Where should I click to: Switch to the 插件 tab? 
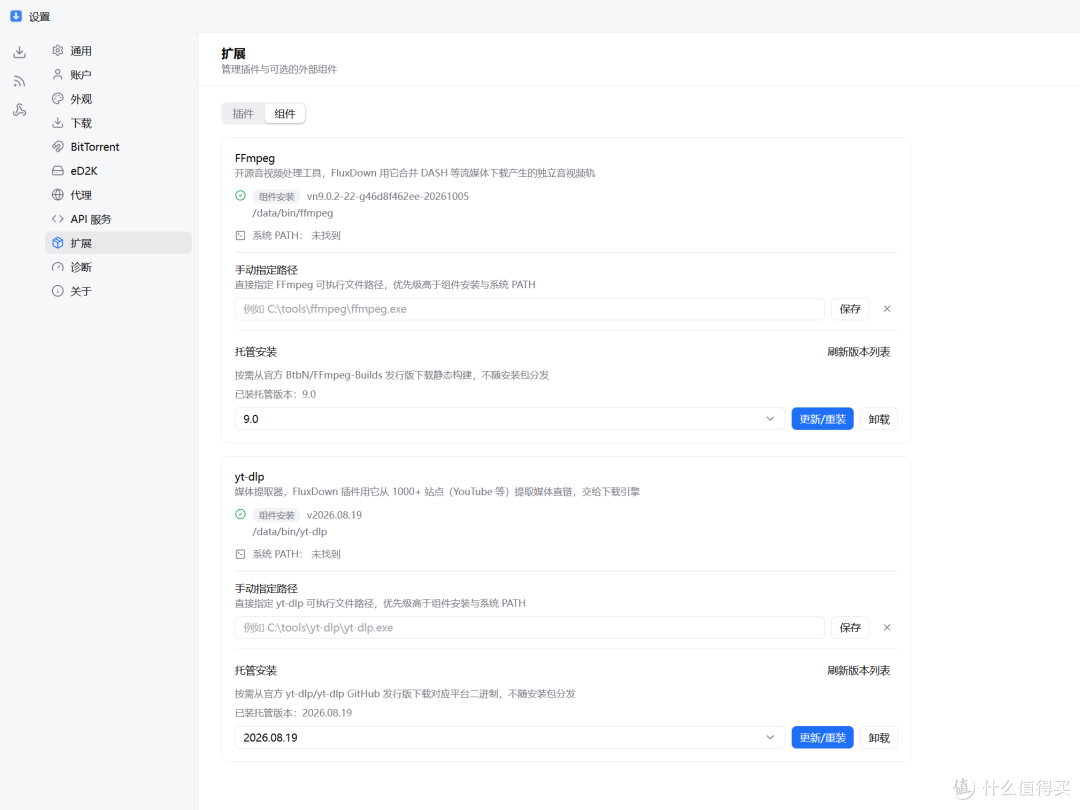coord(243,114)
